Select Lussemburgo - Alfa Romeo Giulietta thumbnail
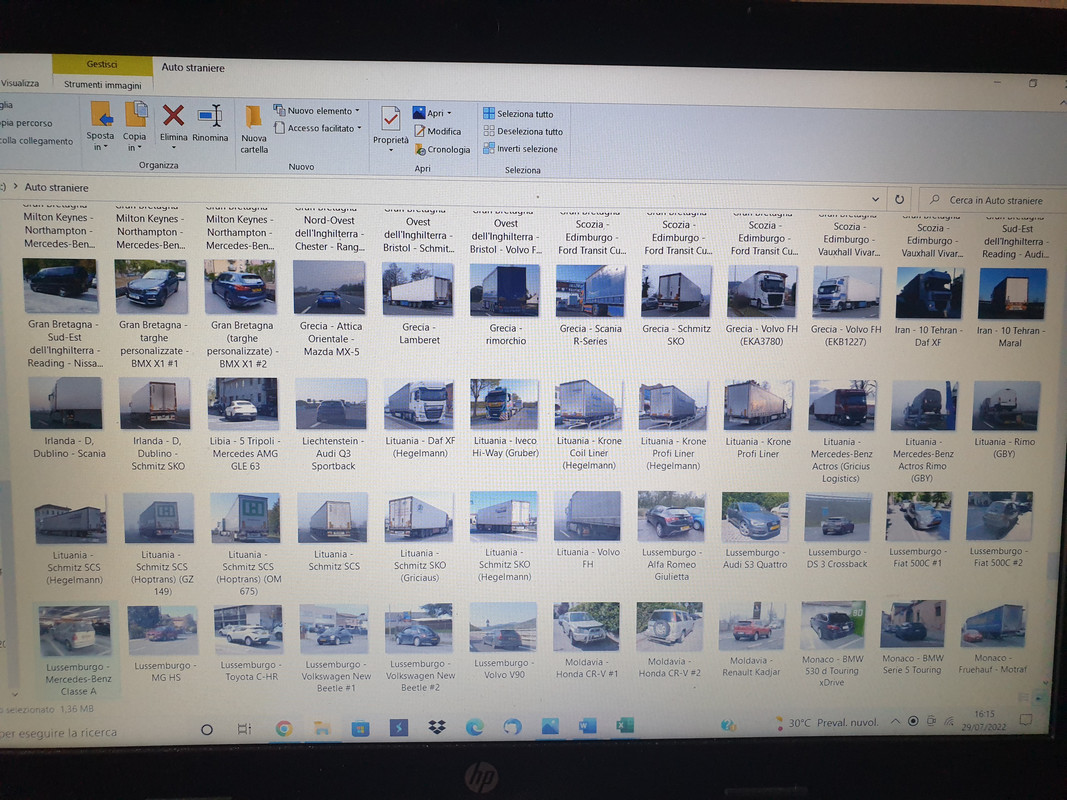 [671, 516]
